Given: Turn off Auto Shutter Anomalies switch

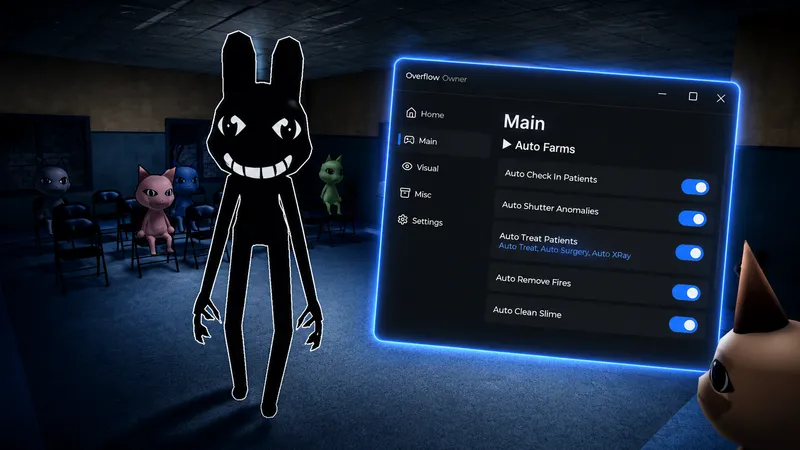Looking at the screenshot, I should [x=692, y=219].
